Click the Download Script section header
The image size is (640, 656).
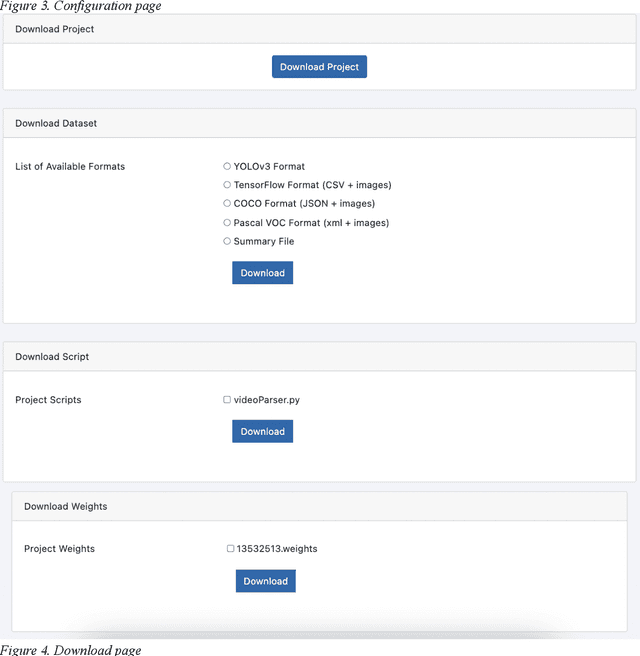[x=52, y=357]
